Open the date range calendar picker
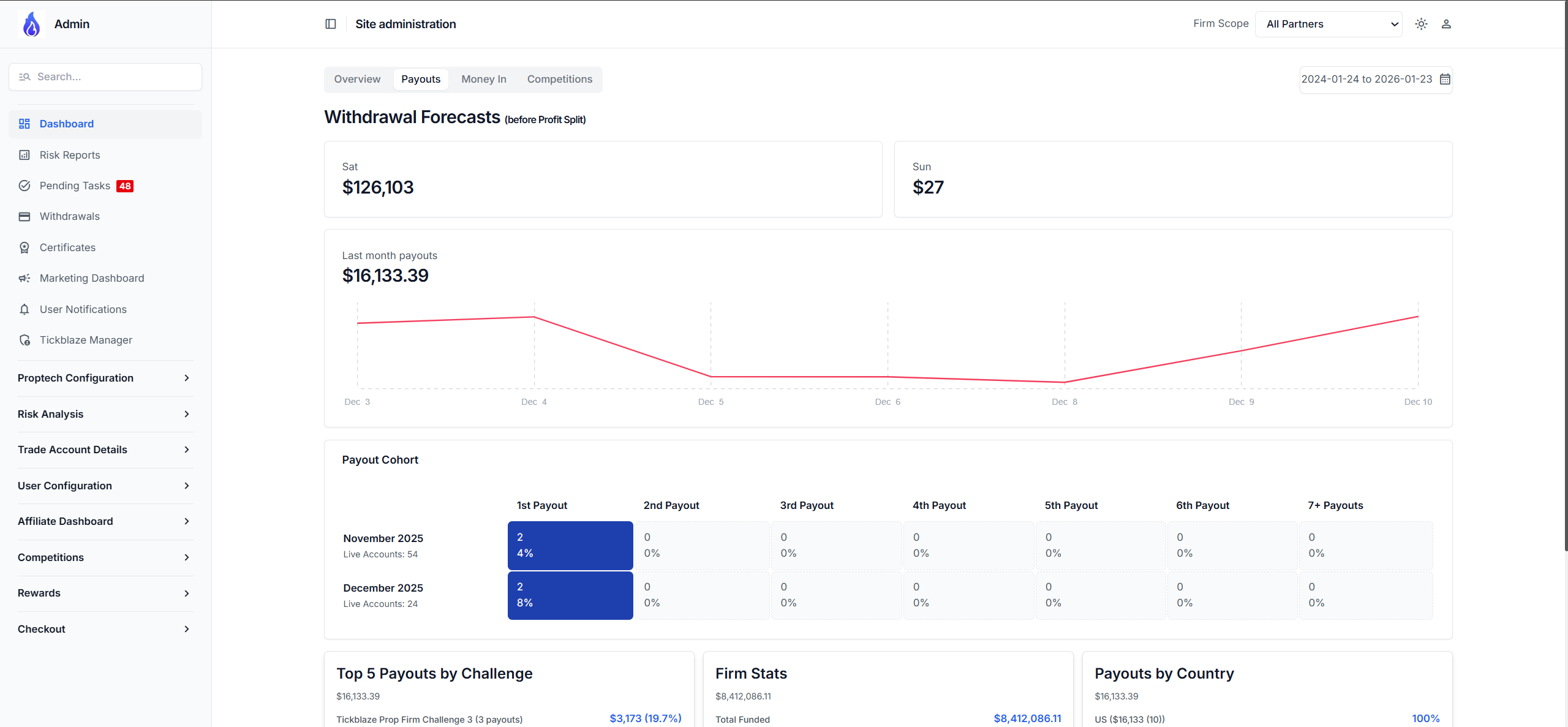 click(1445, 79)
